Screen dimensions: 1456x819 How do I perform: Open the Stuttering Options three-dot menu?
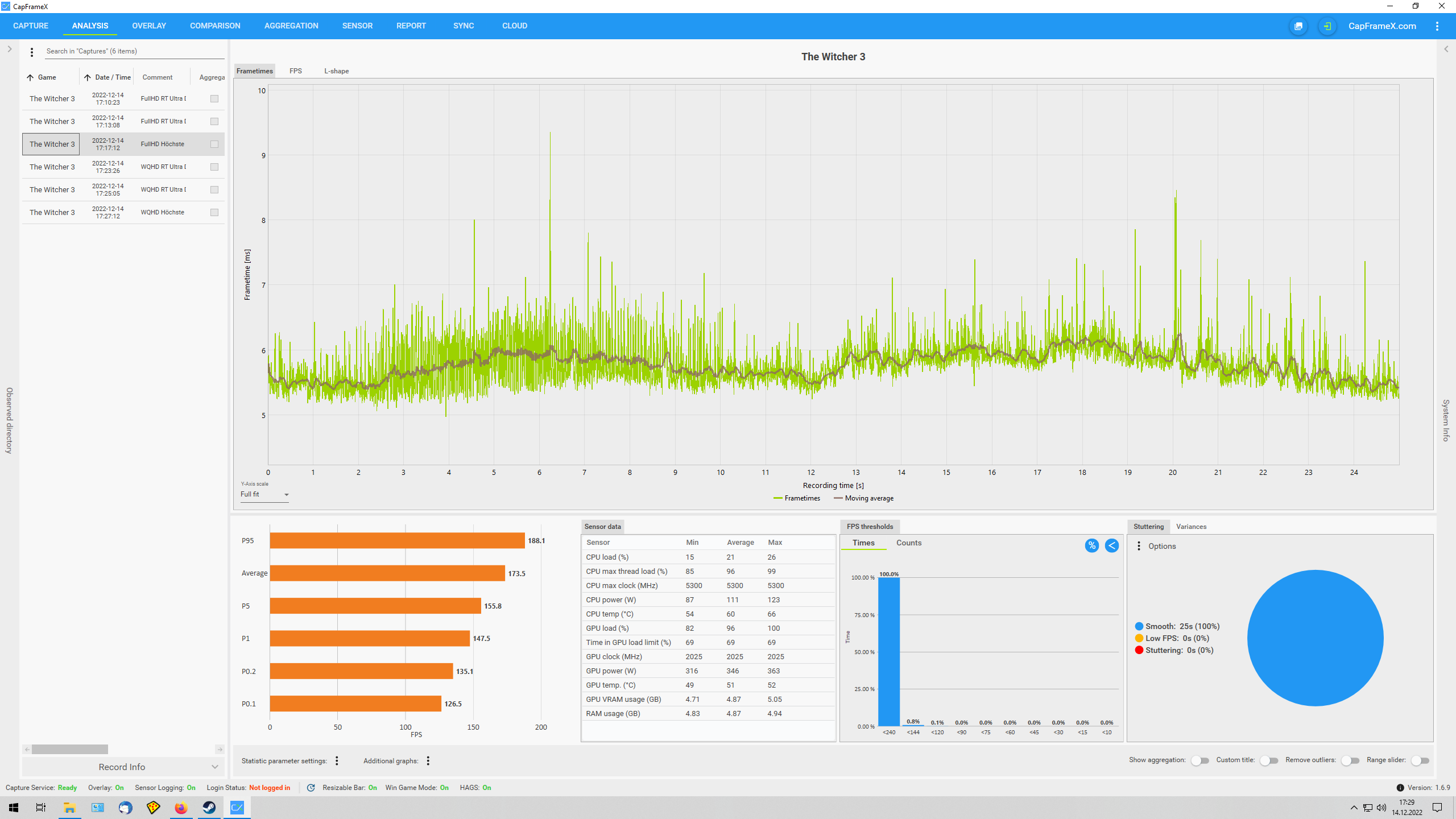tap(1139, 546)
